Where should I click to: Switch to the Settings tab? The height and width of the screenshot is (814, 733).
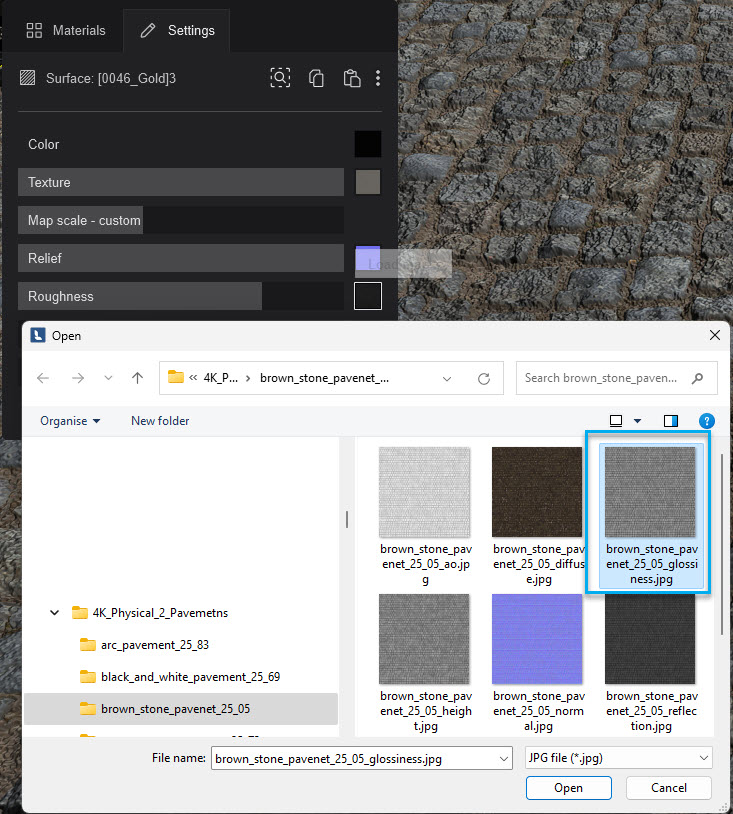[x=177, y=30]
